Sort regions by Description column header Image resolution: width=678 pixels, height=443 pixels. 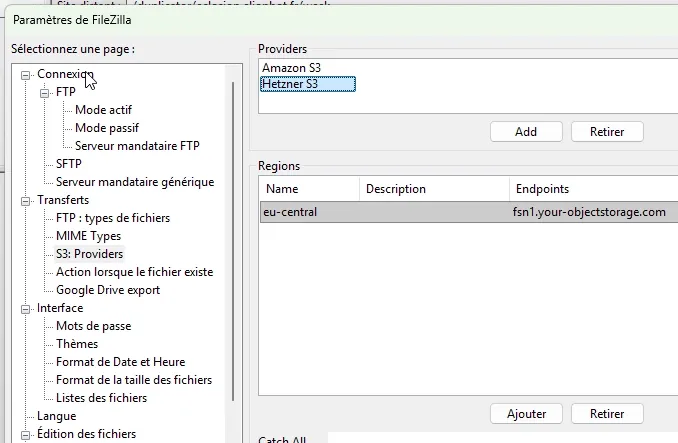pyautogui.click(x=434, y=189)
